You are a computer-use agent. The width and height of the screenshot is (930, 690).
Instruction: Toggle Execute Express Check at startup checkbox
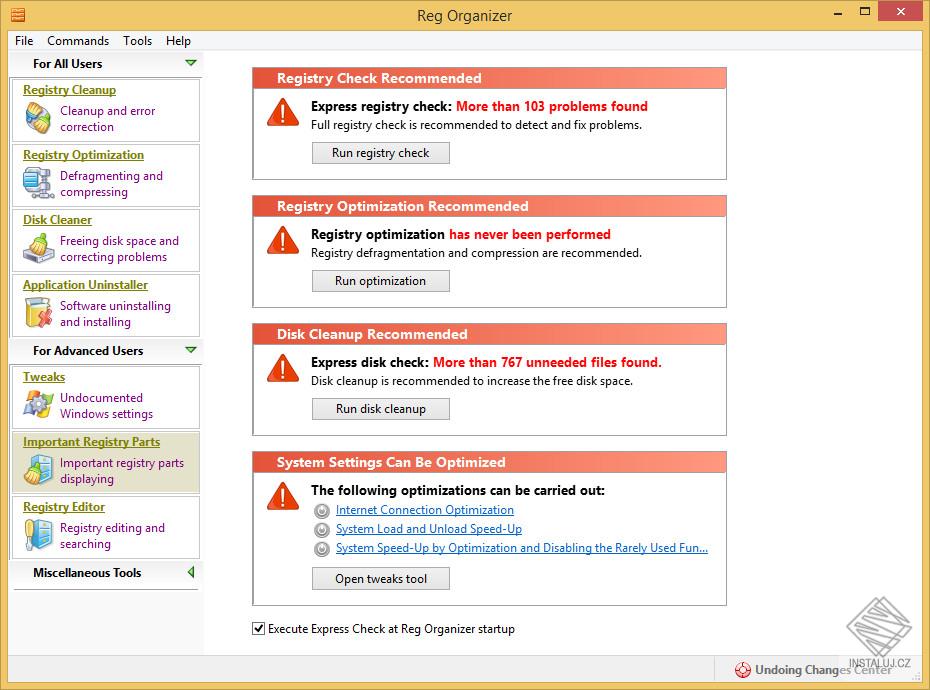coord(259,628)
